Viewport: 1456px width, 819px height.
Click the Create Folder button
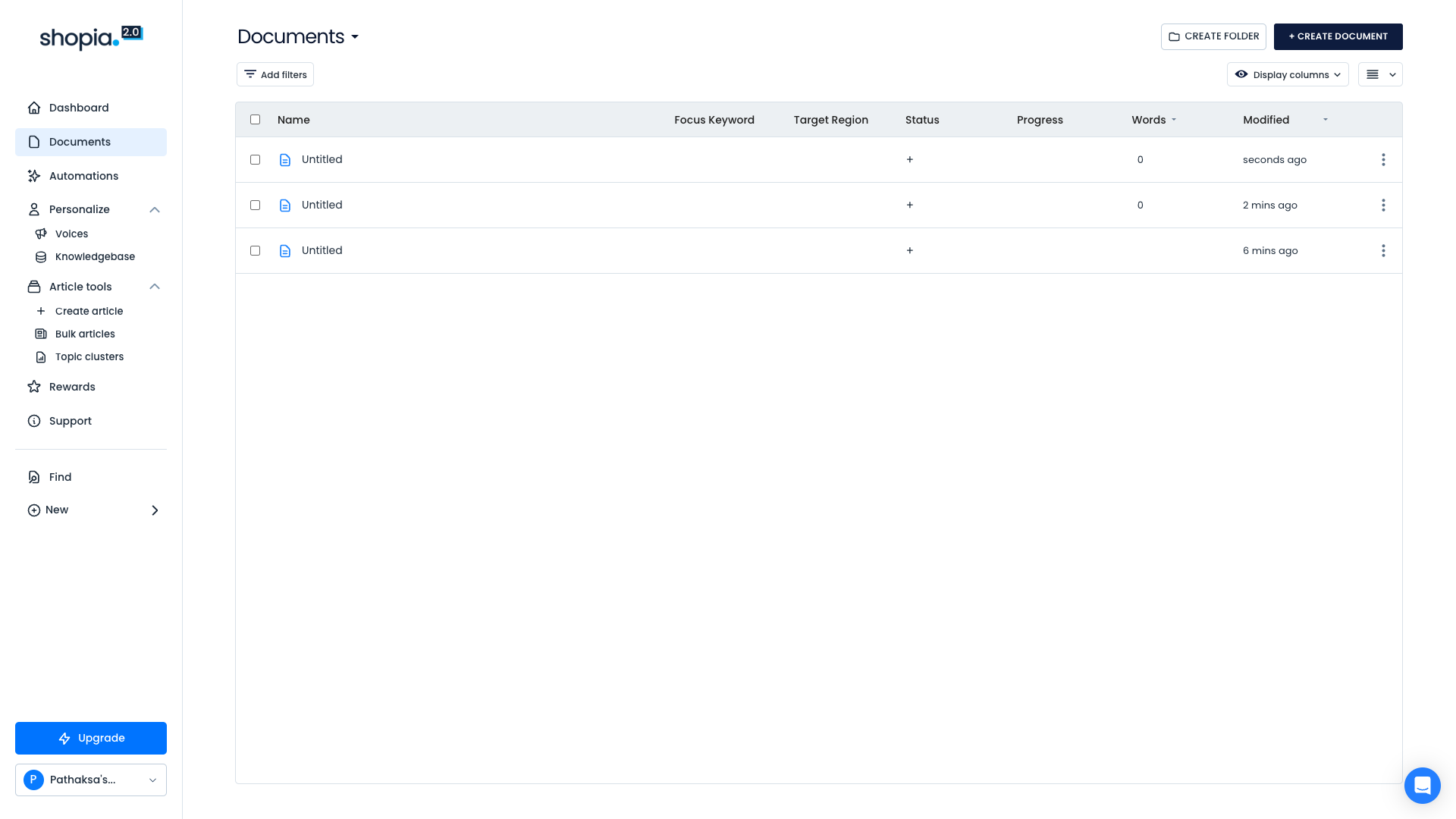click(x=1213, y=36)
